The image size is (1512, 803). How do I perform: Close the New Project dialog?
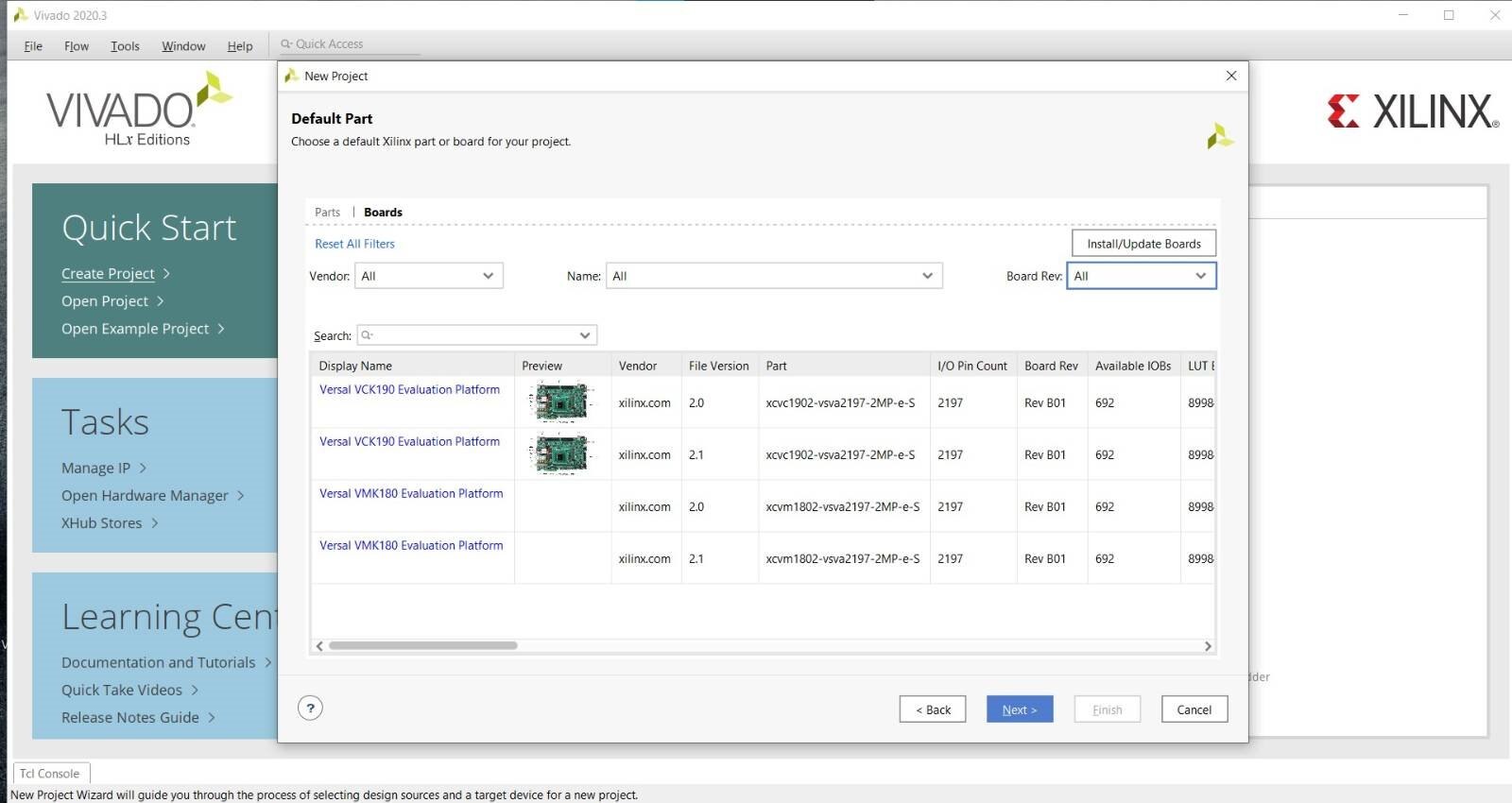(x=1230, y=76)
